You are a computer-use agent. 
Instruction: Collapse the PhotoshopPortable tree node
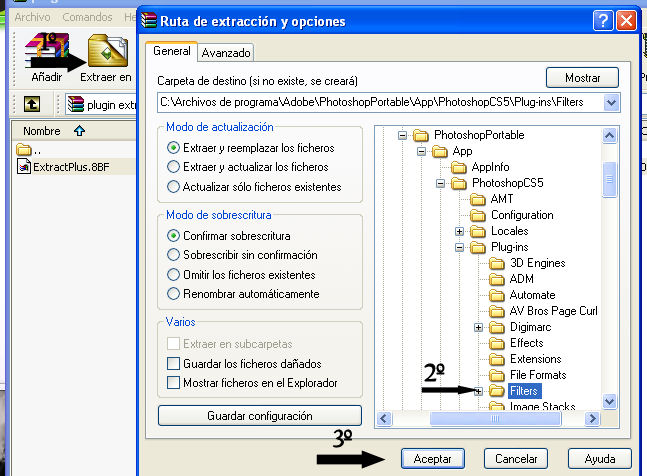402,135
